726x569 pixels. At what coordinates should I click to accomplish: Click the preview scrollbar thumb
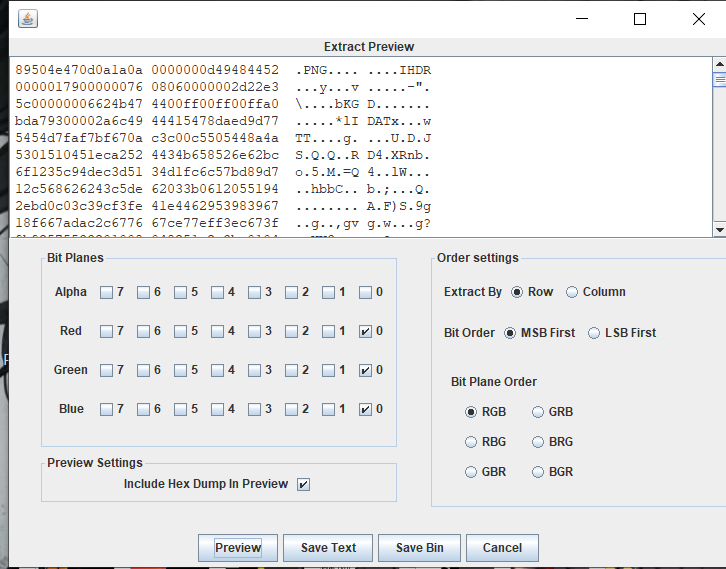pos(720,79)
